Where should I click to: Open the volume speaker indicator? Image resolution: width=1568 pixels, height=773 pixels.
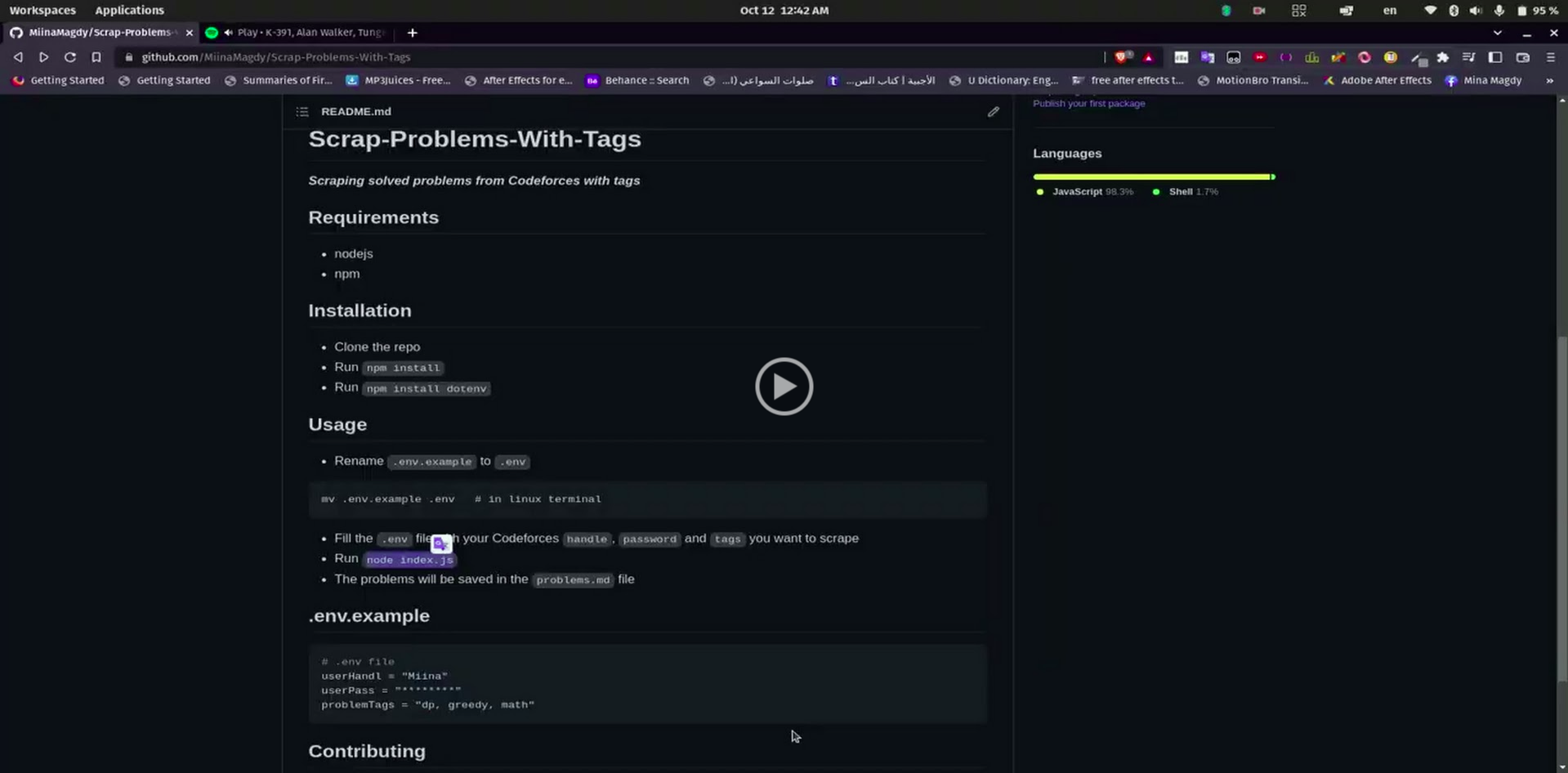pyautogui.click(x=1476, y=11)
